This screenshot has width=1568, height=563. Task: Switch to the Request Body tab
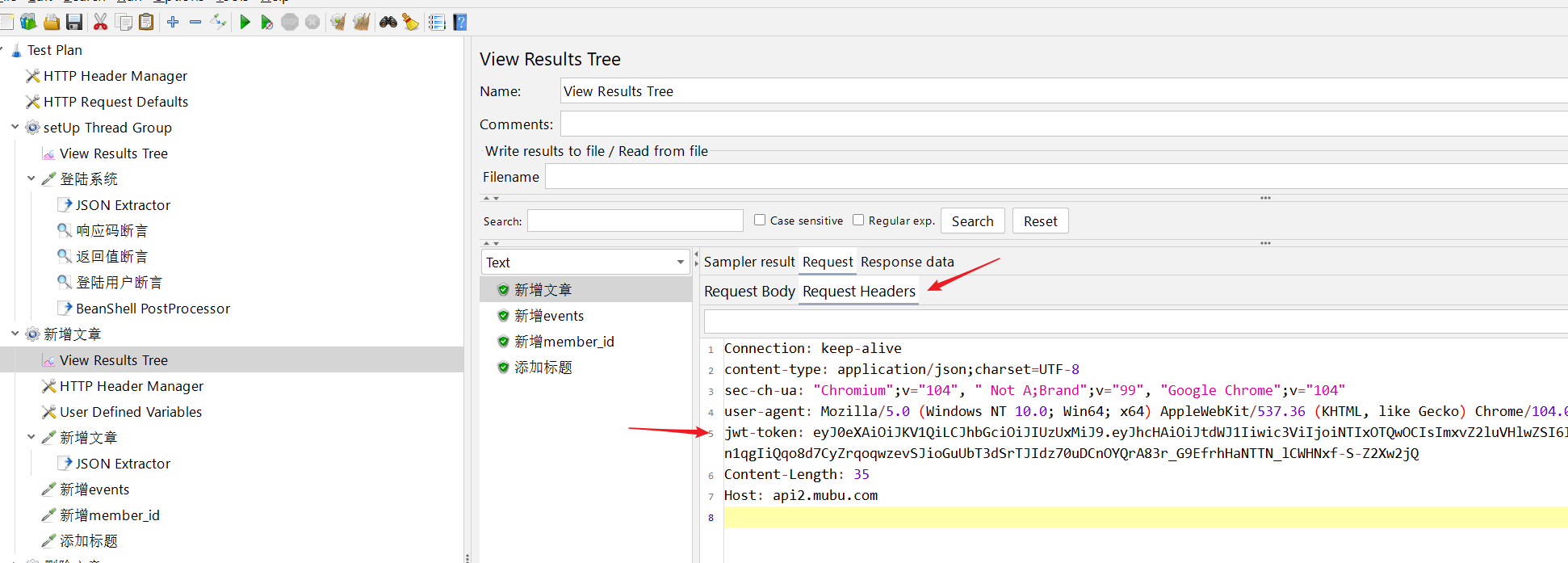[x=749, y=292]
